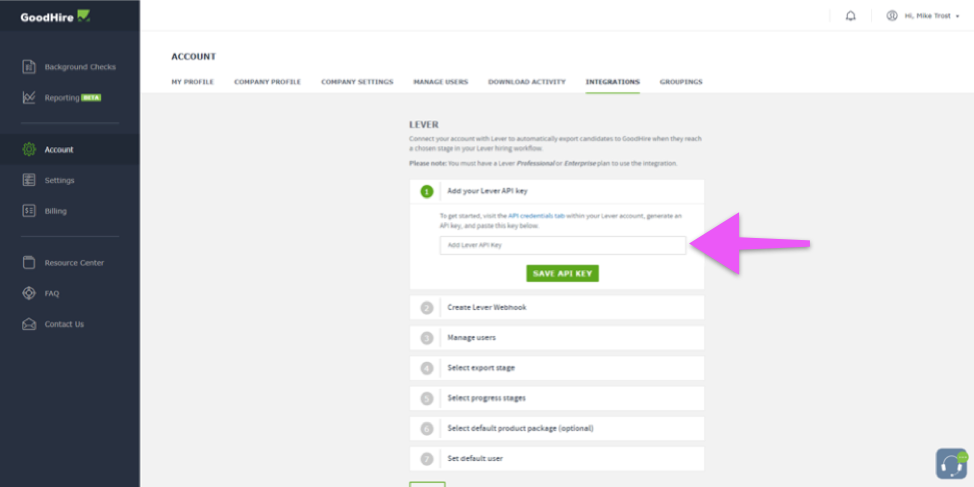Expand the Create Lever Webhook step
This screenshot has height=487, width=974.
click(557, 307)
